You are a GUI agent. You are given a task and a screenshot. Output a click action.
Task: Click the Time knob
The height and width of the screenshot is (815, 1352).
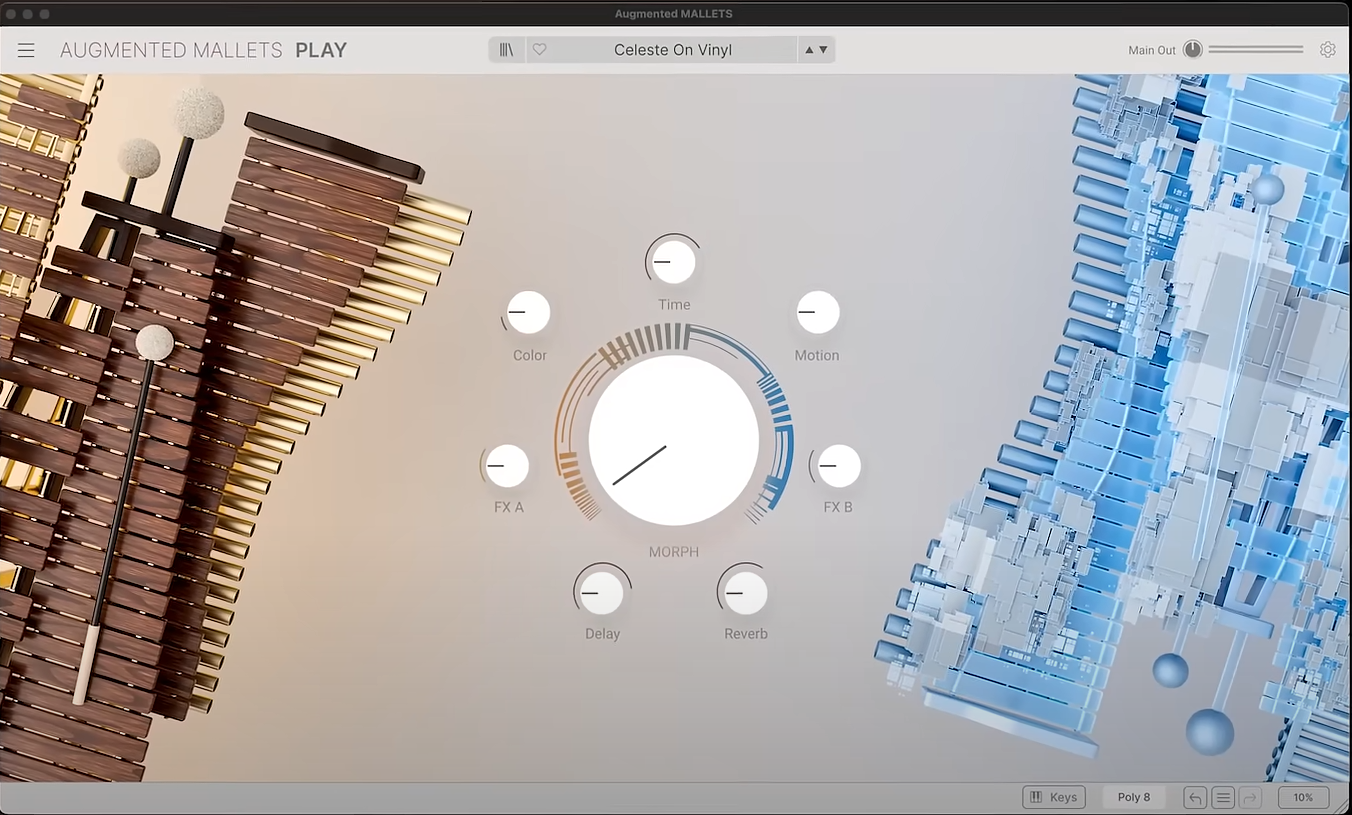coord(673,262)
